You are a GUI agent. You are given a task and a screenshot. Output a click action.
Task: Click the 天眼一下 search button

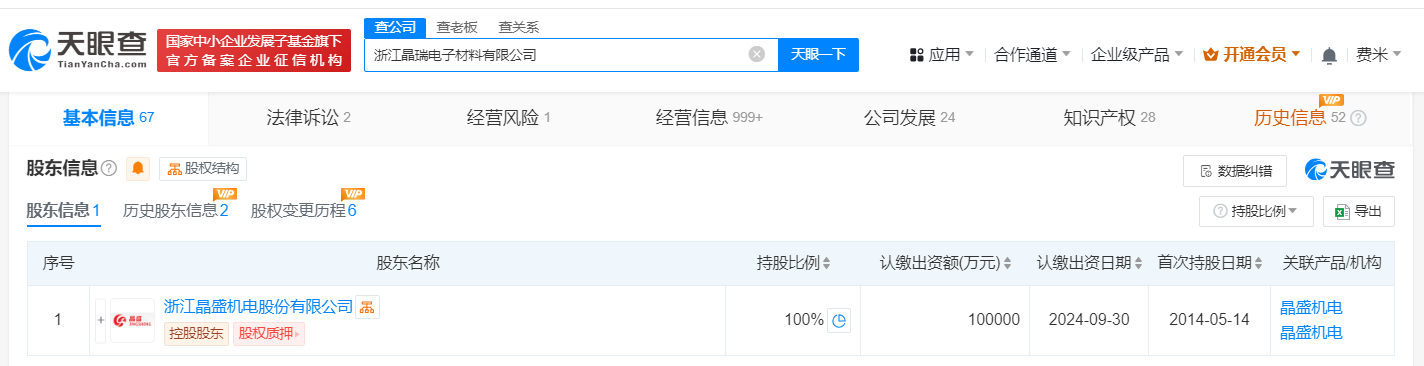(x=818, y=54)
